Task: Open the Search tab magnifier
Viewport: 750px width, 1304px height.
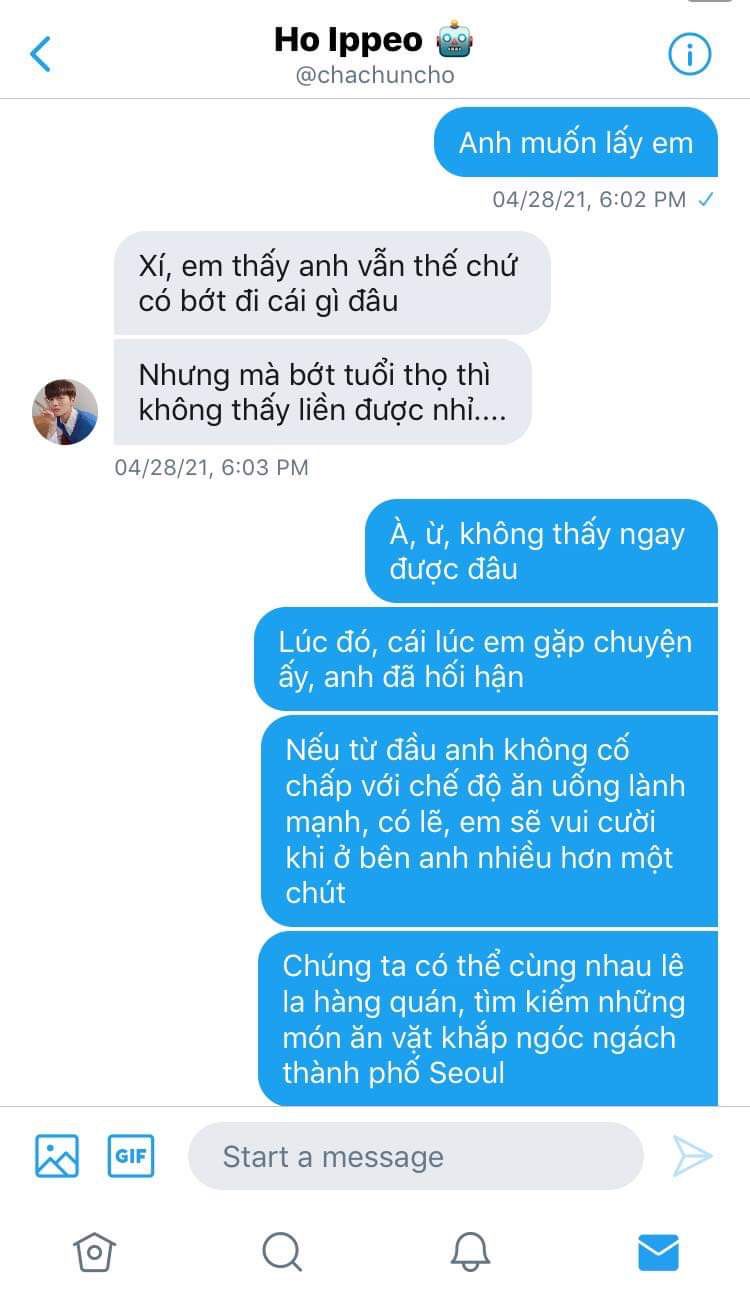Action: pos(281,1251)
